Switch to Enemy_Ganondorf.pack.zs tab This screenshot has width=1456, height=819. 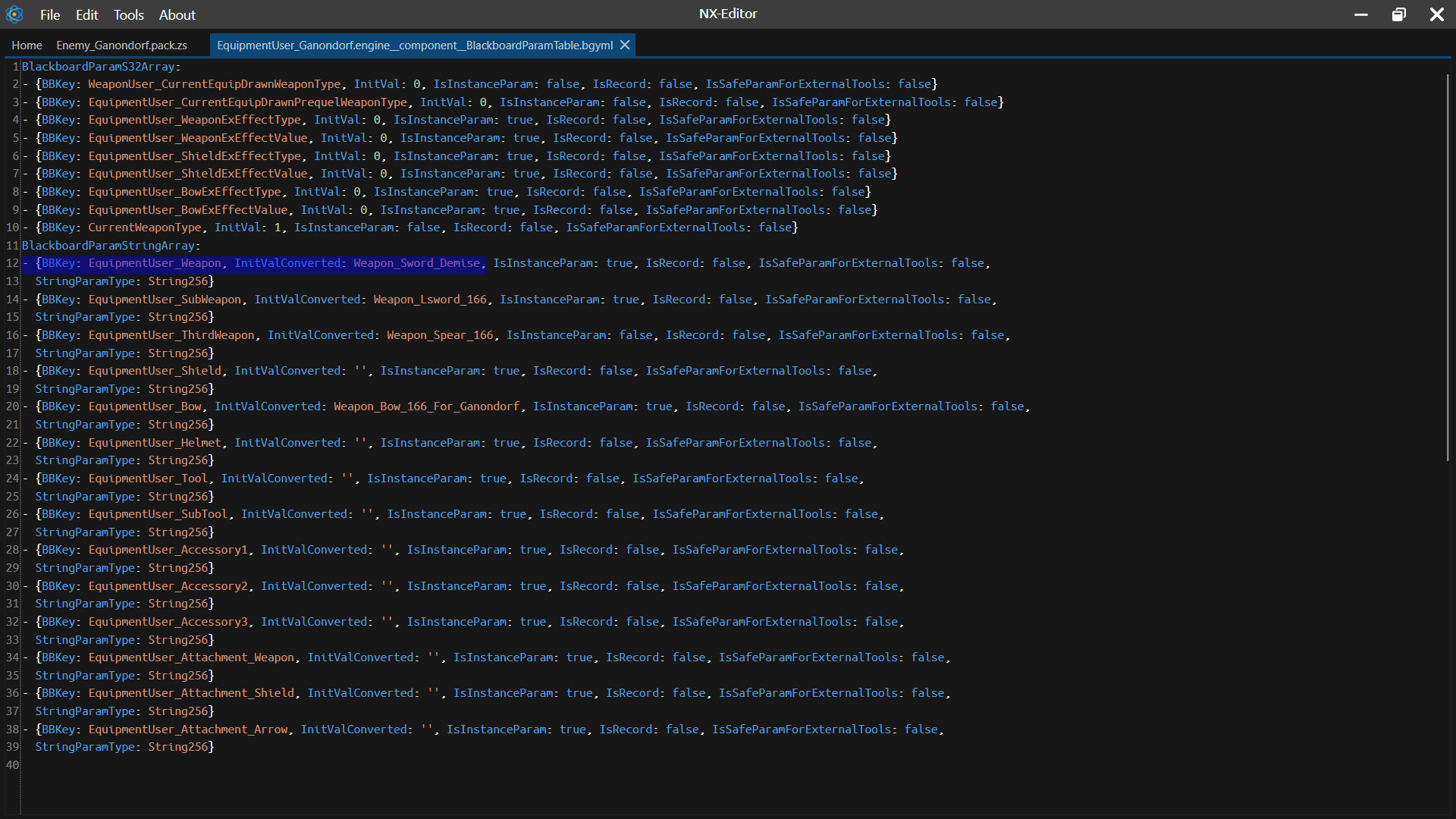coord(121,45)
